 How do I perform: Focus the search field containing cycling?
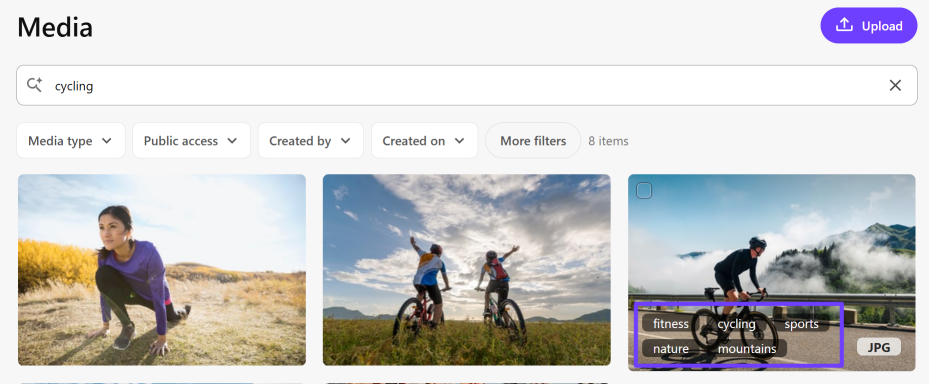pyautogui.click(x=466, y=85)
